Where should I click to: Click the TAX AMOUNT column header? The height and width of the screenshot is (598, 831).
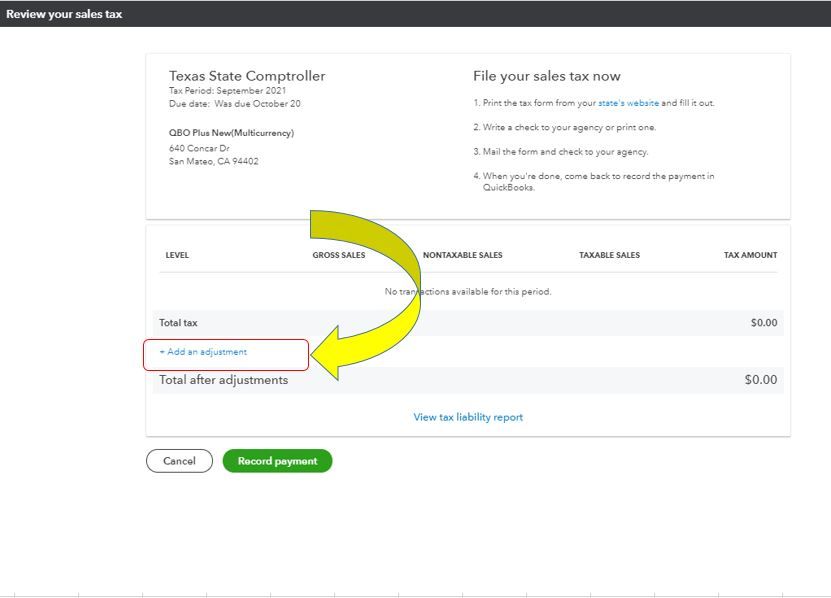[x=750, y=255]
